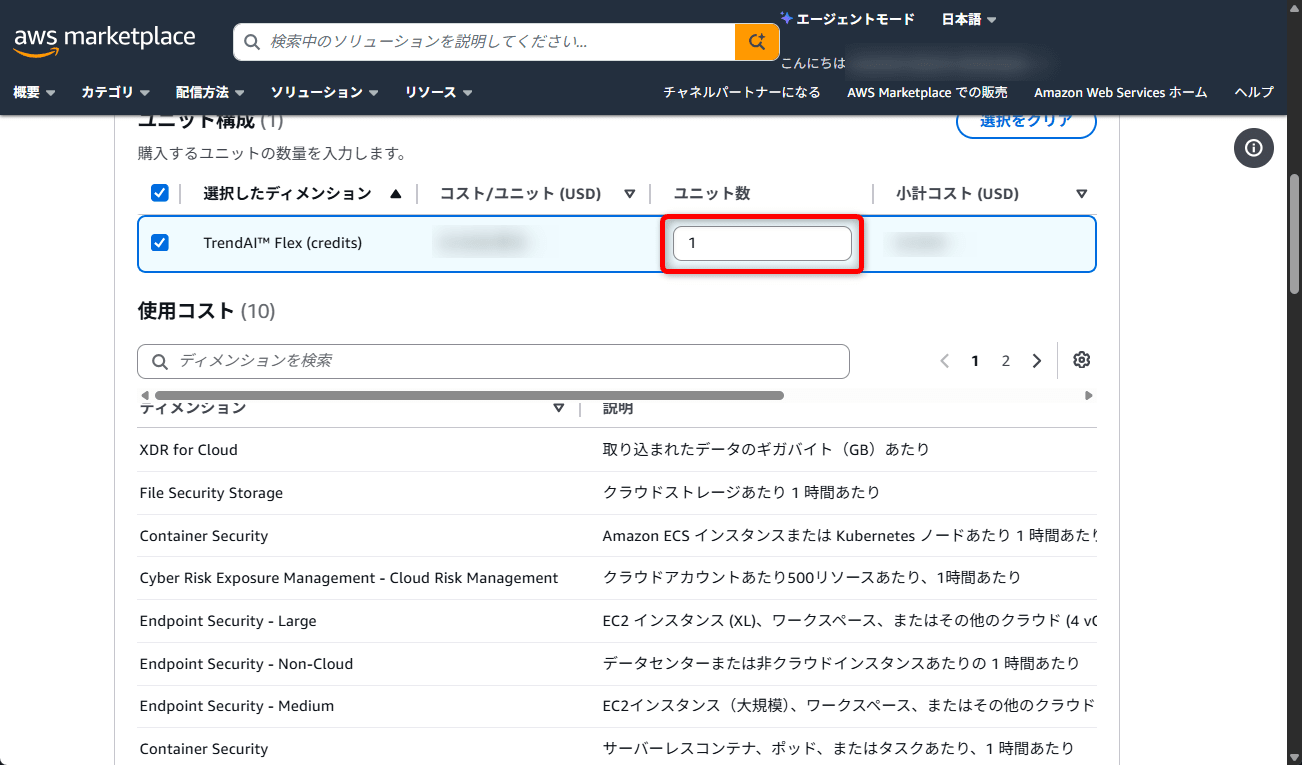
Task: Click the usage table horizontal scrollbar thumb
Action: (469, 395)
